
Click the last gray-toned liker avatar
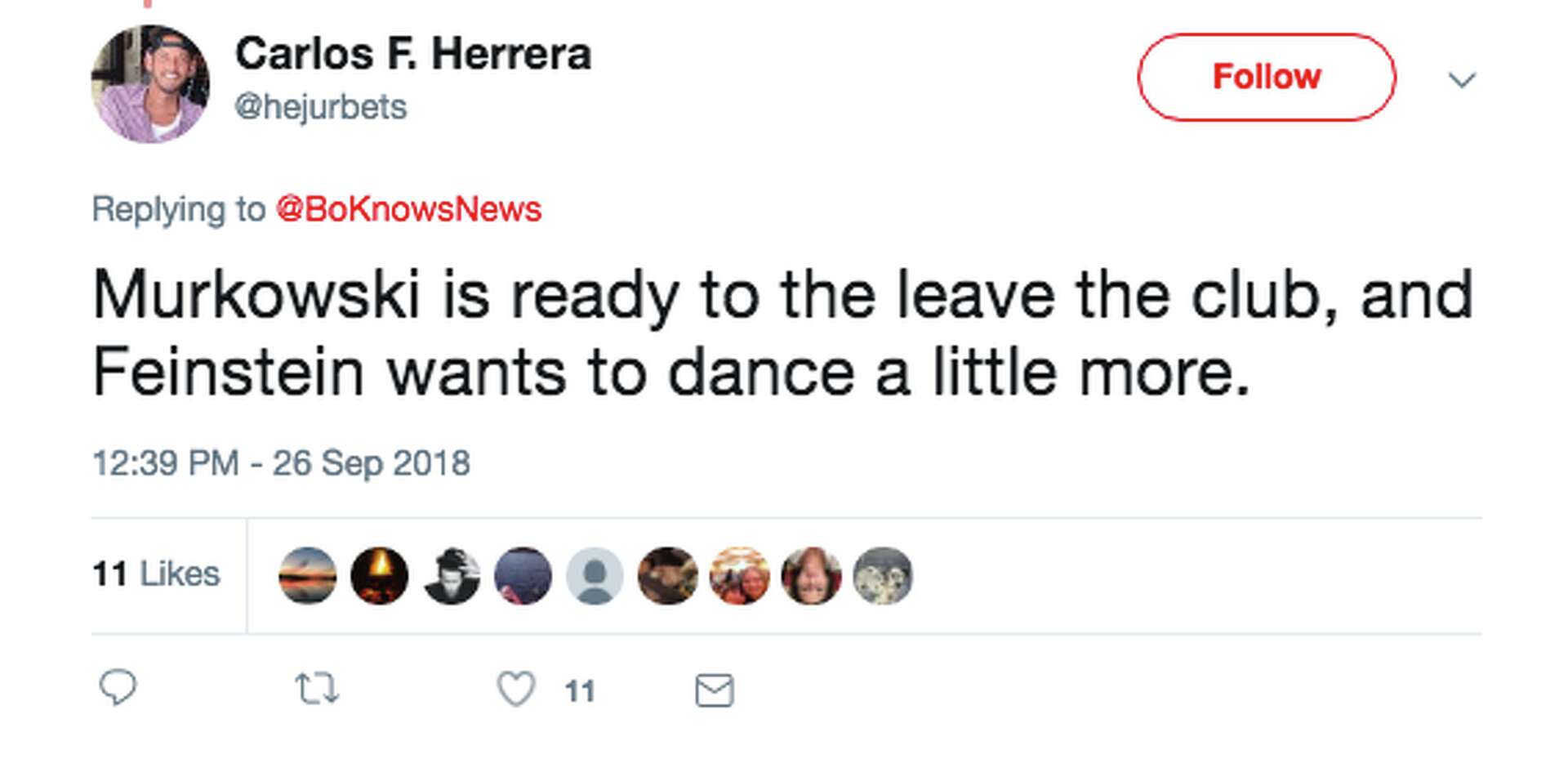[883, 576]
